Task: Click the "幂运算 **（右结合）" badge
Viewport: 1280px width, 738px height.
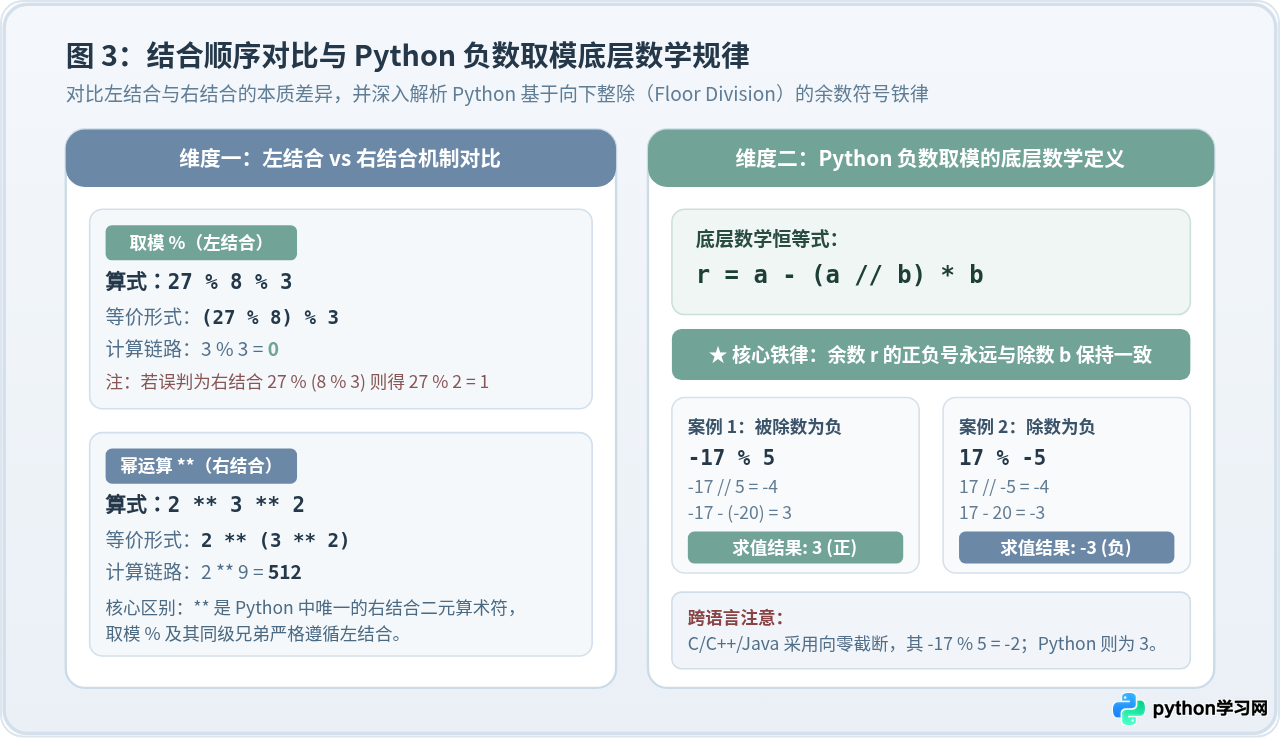Action: 201,466
